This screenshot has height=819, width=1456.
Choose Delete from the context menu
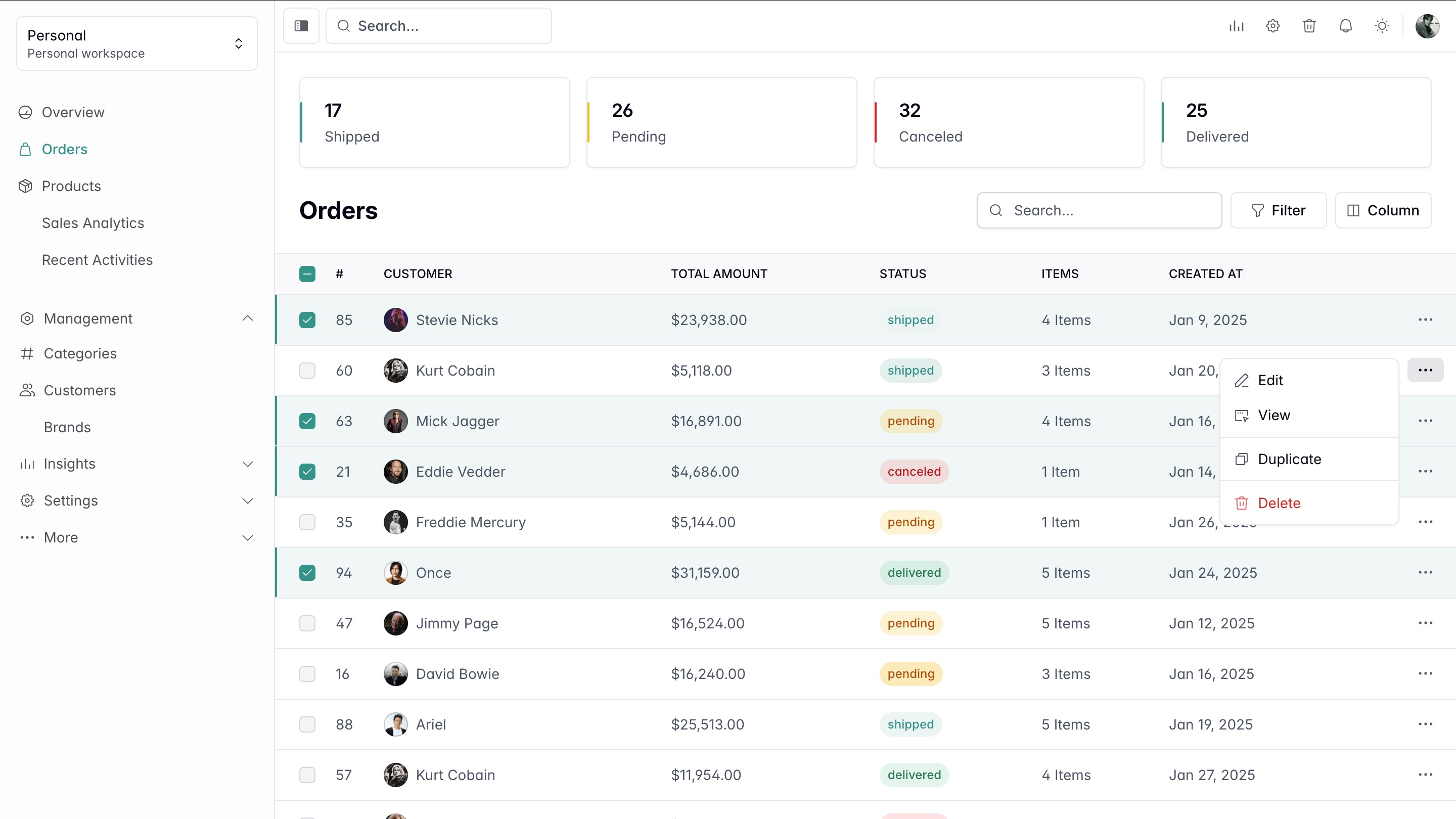pos(1279,503)
